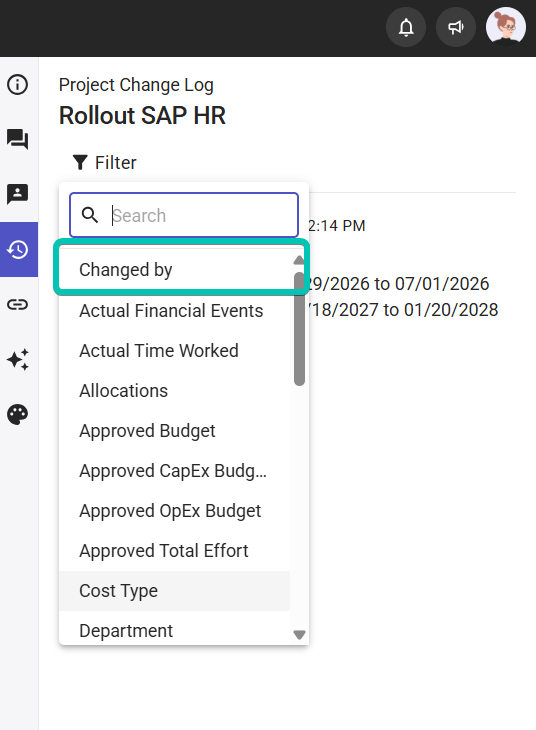Select Actual Financial Events option
This screenshot has width=536, height=730.
[175, 311]
